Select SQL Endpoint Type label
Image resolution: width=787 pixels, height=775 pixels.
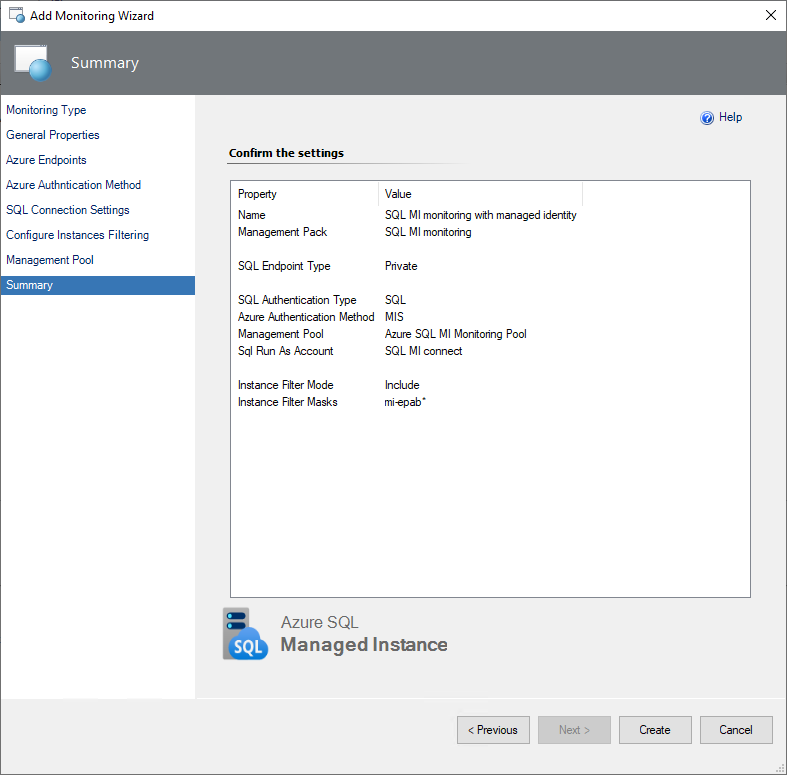click(284, 266)
